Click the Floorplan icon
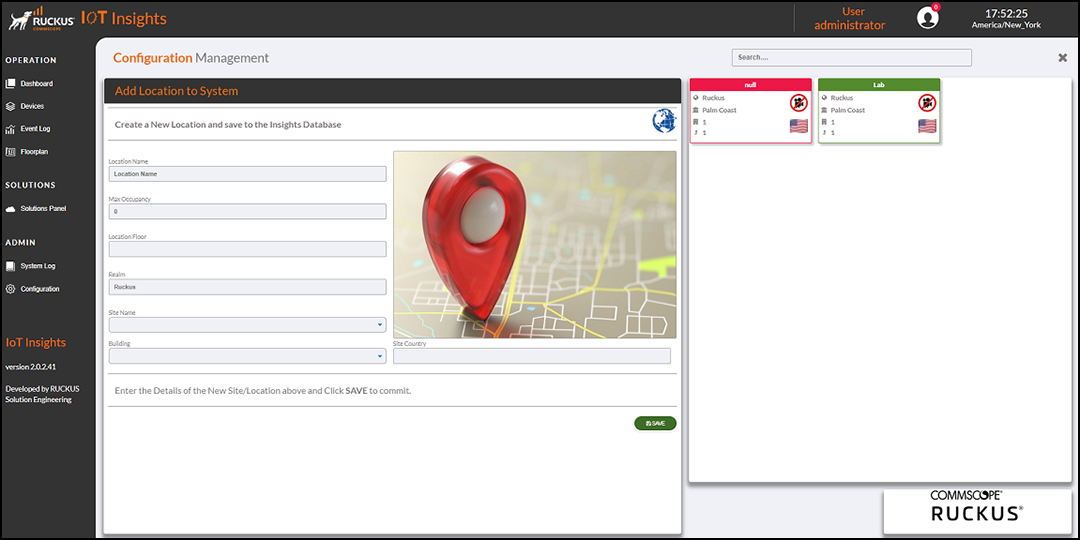1080x540 pixels. 10,152
